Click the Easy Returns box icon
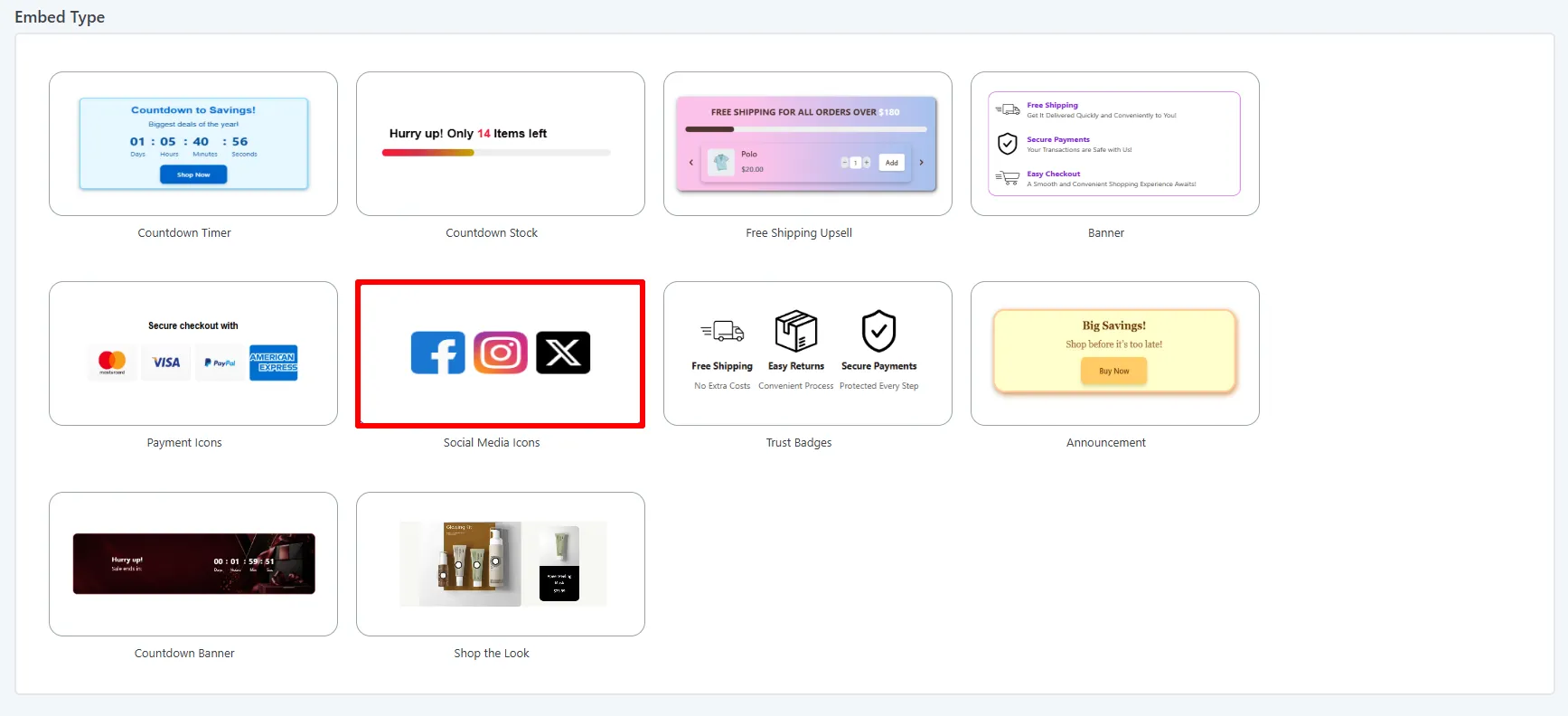 point(796,331)
